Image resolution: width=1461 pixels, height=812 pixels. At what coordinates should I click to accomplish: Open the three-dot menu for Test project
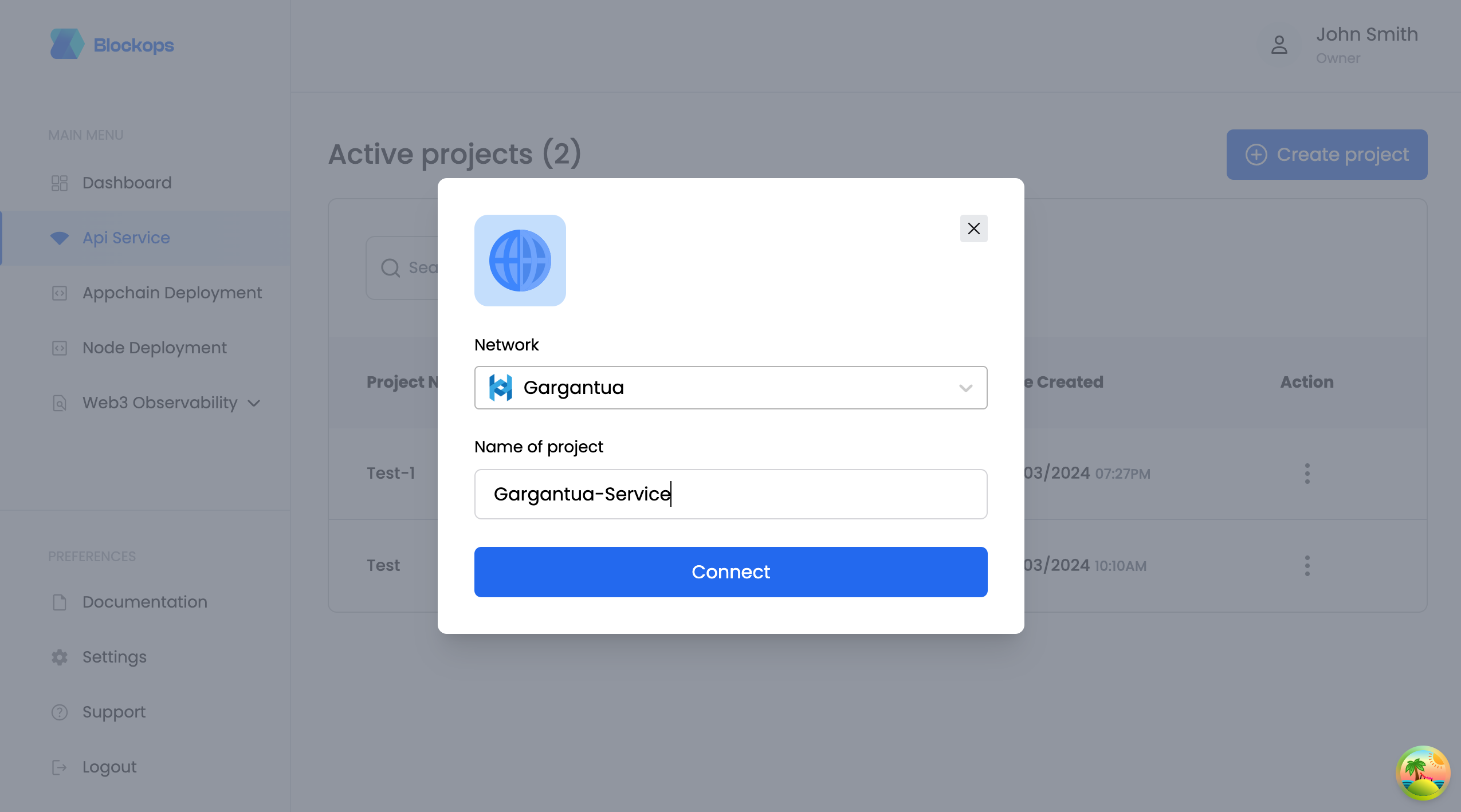coord(1307,566)
